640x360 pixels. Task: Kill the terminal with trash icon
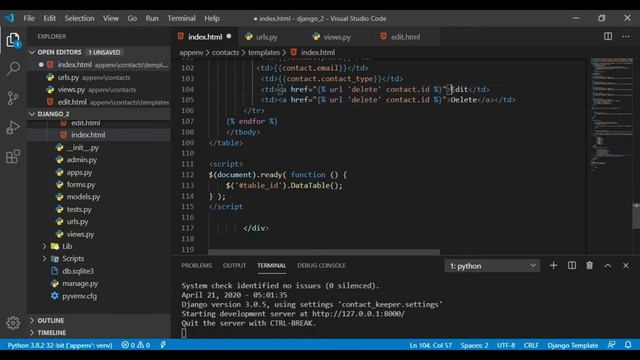(589, 266)
